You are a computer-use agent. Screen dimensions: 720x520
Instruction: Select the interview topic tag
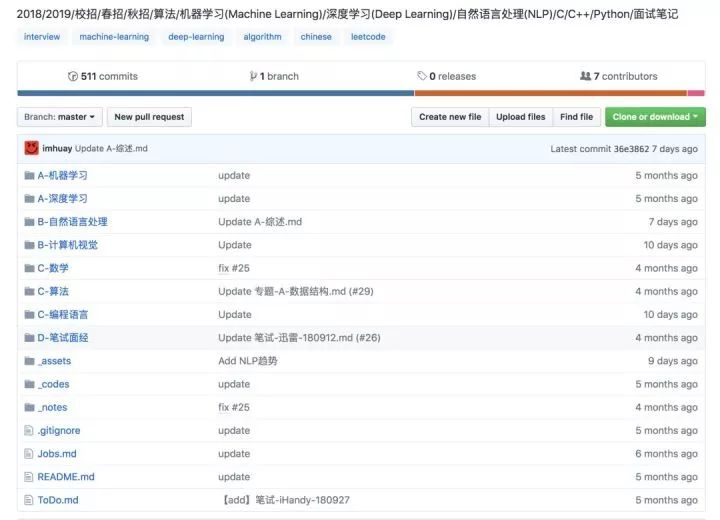[42, 37]
